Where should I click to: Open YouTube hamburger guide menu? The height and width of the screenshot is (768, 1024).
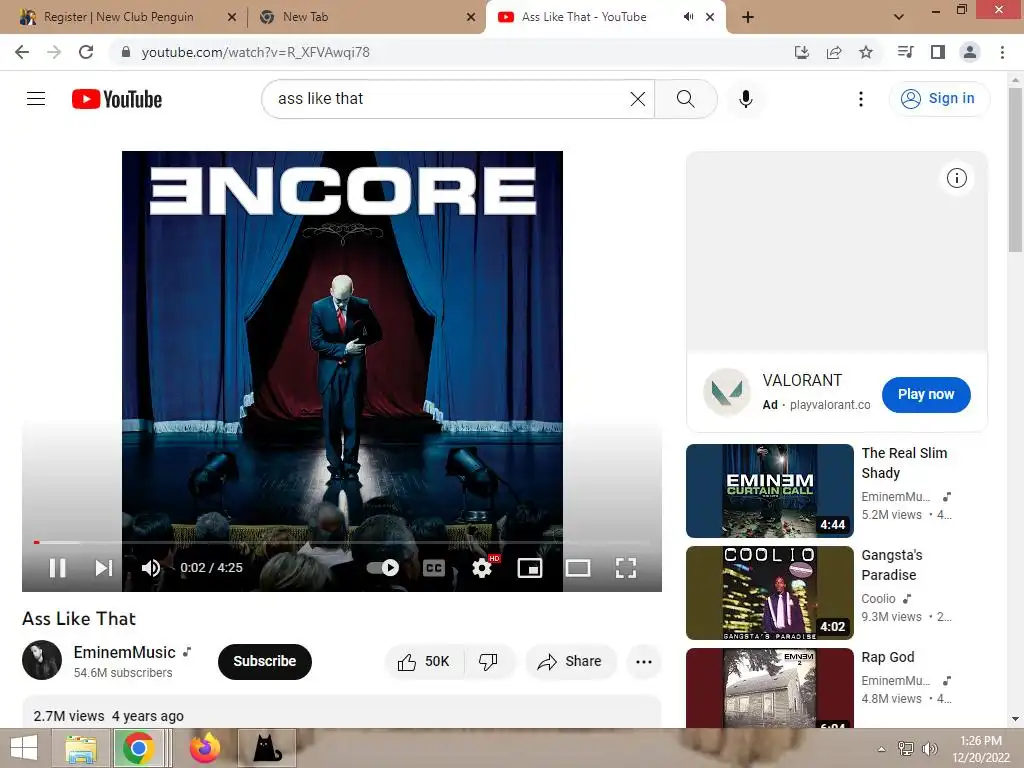pyautogui.click(x=36, y=99)
